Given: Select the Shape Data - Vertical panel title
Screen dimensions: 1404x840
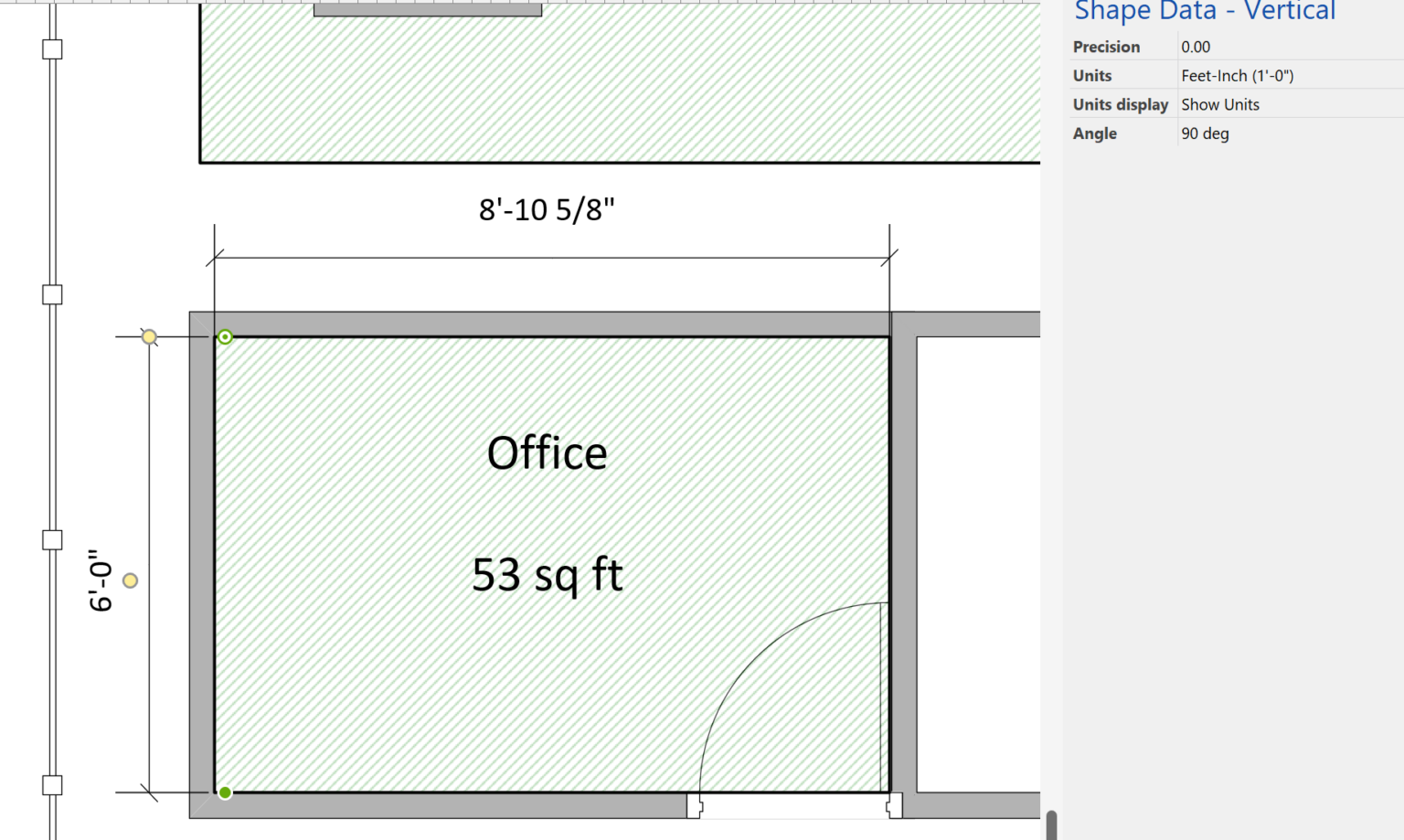Looking at the screenshot, I should pos(1205,12).
